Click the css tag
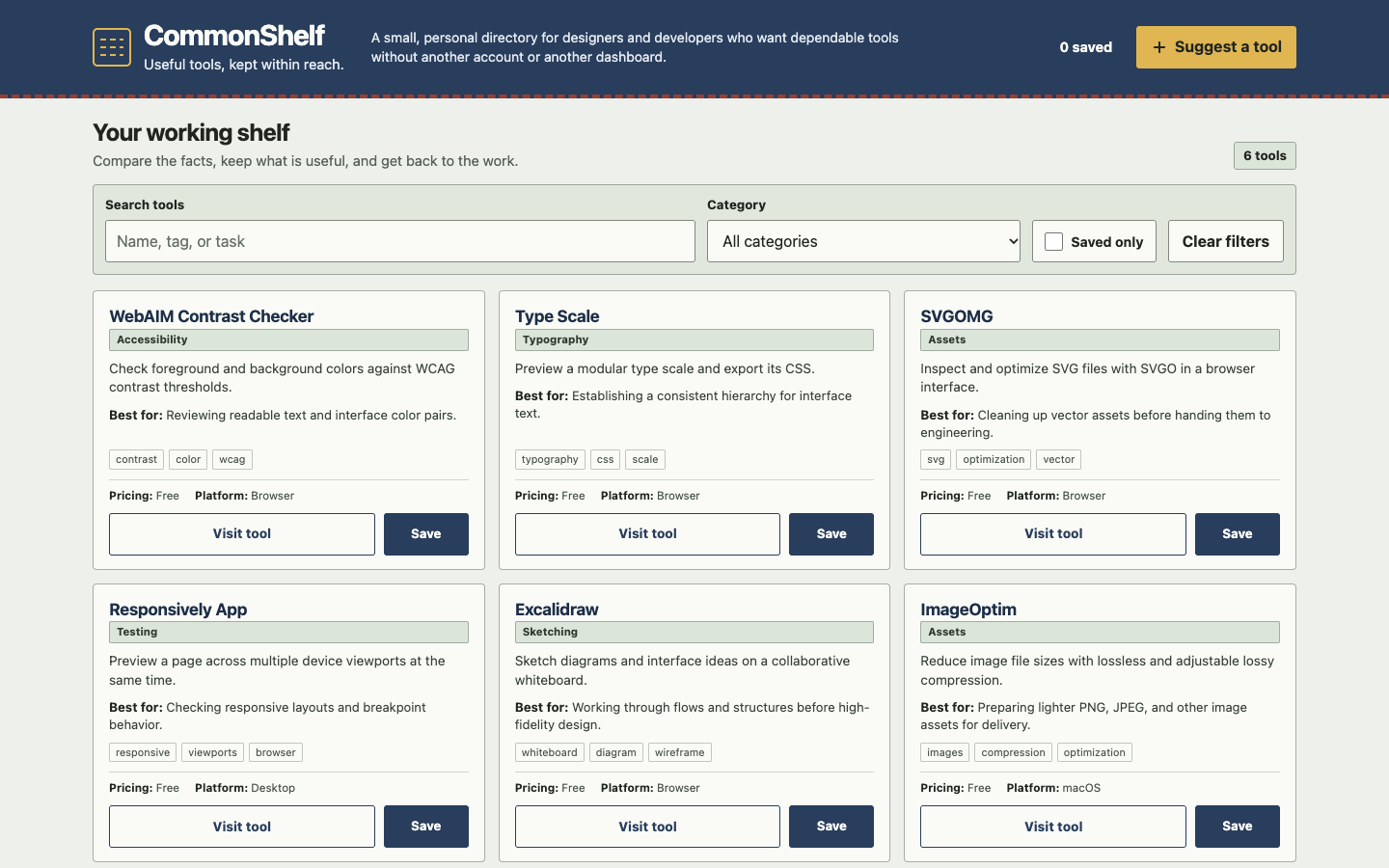1389x868 pixels. 606,460
